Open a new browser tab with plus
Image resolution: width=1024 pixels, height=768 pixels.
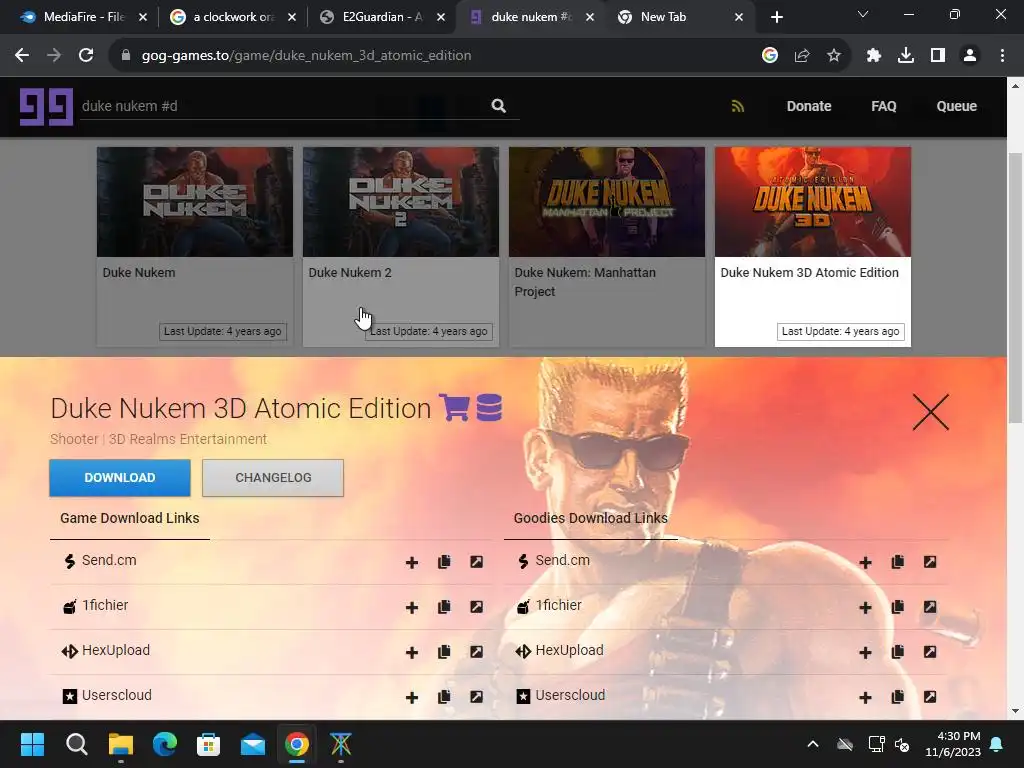(x=776, y=17)
